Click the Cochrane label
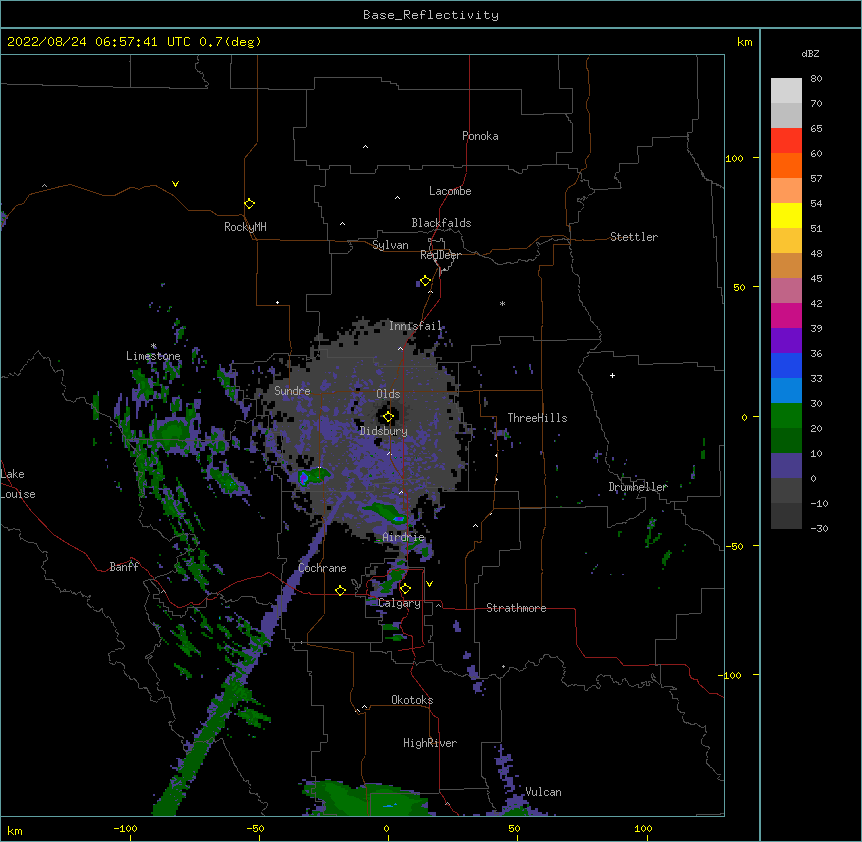This screenshot has height=842, width=862. (x=322, y=568)
